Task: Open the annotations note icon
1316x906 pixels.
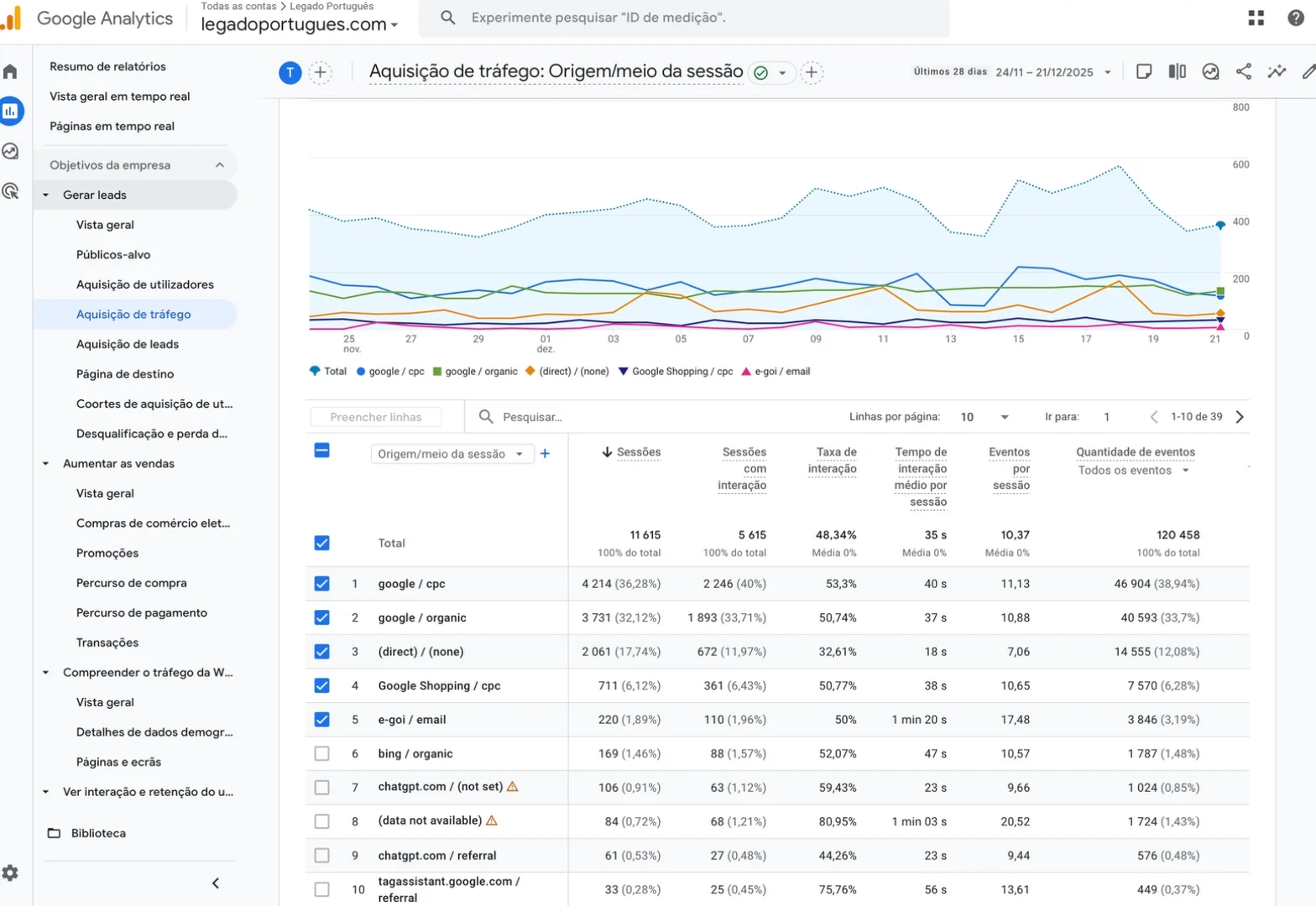Action: pos(1144,71)
